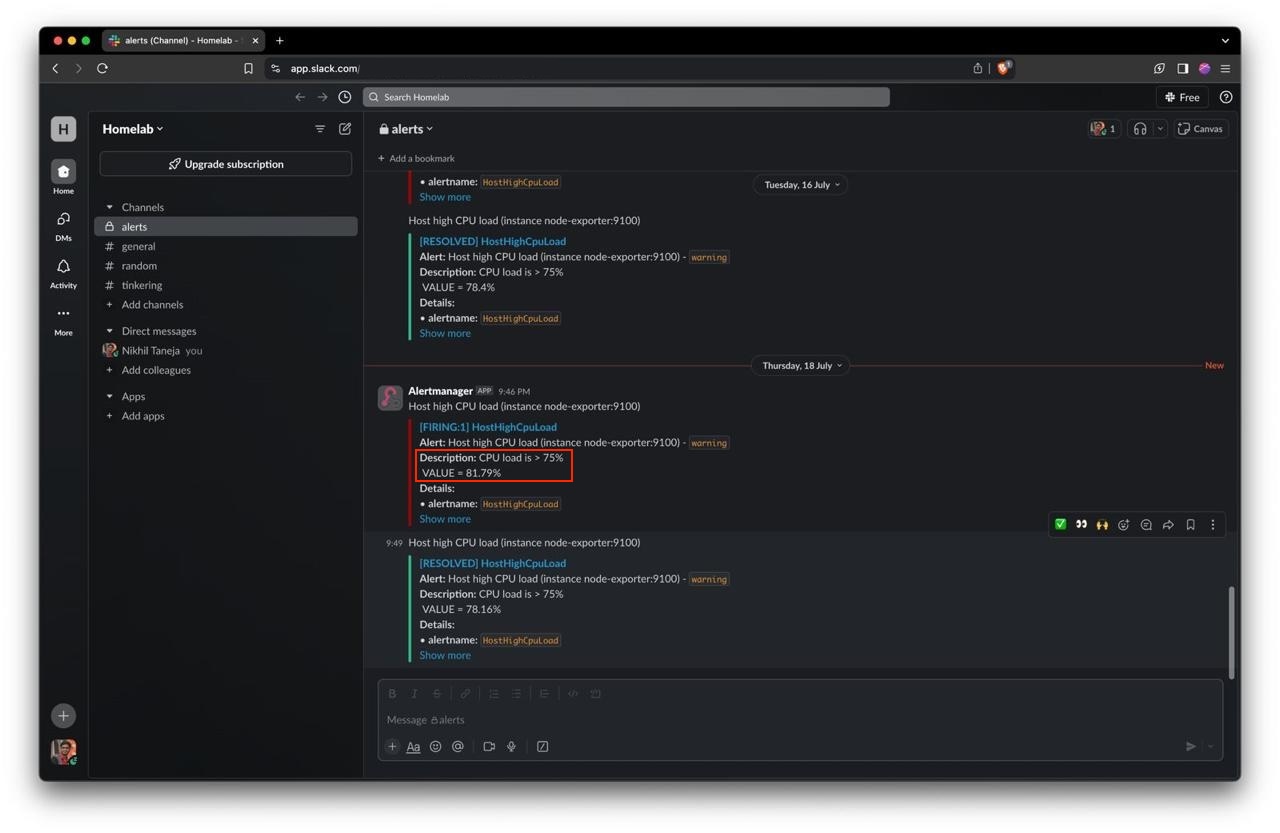
Task: Create a new workspace with the plus button
Action: [63, 715]
